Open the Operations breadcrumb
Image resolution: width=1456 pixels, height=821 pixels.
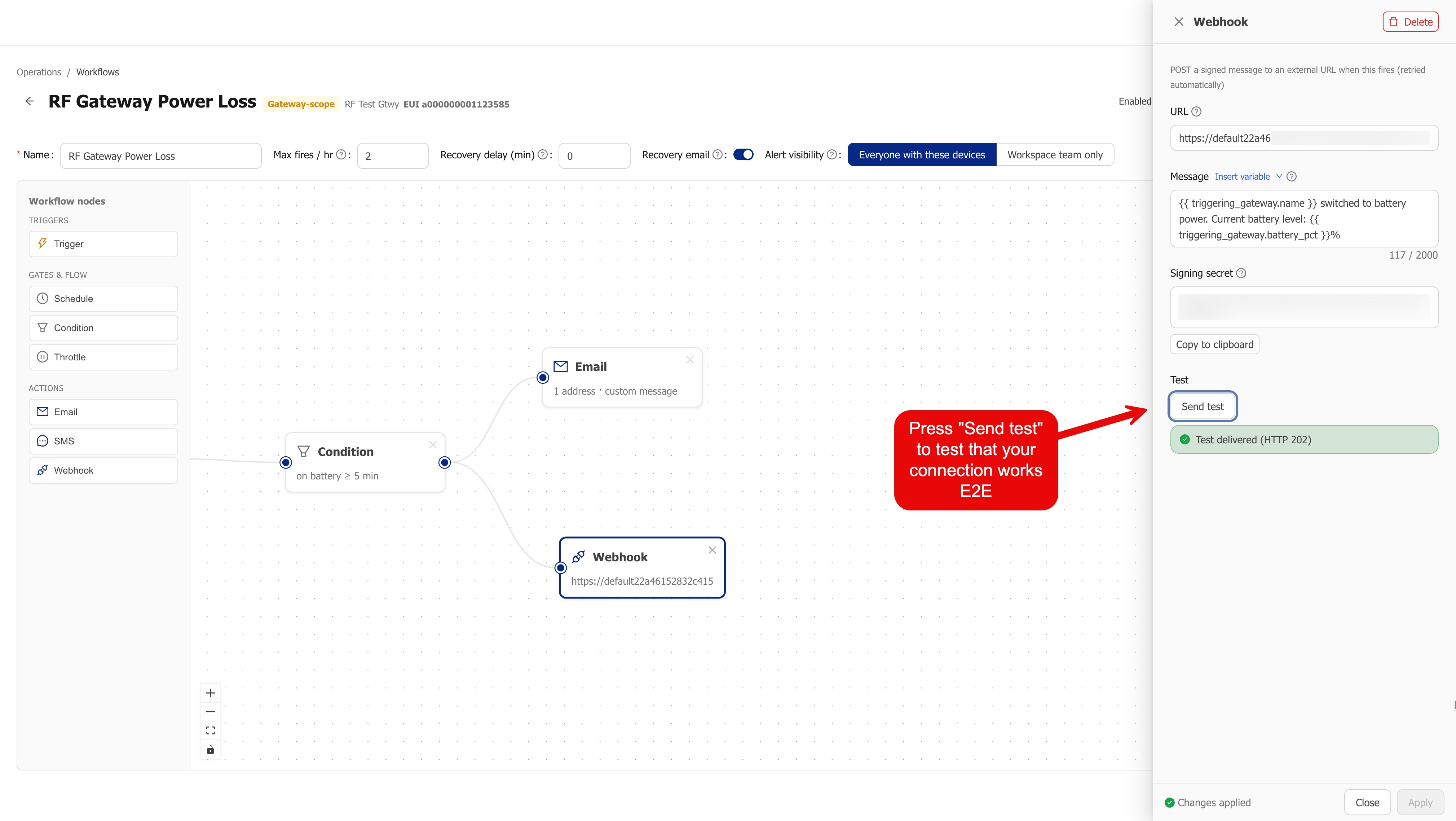click(x=39, y=73)
